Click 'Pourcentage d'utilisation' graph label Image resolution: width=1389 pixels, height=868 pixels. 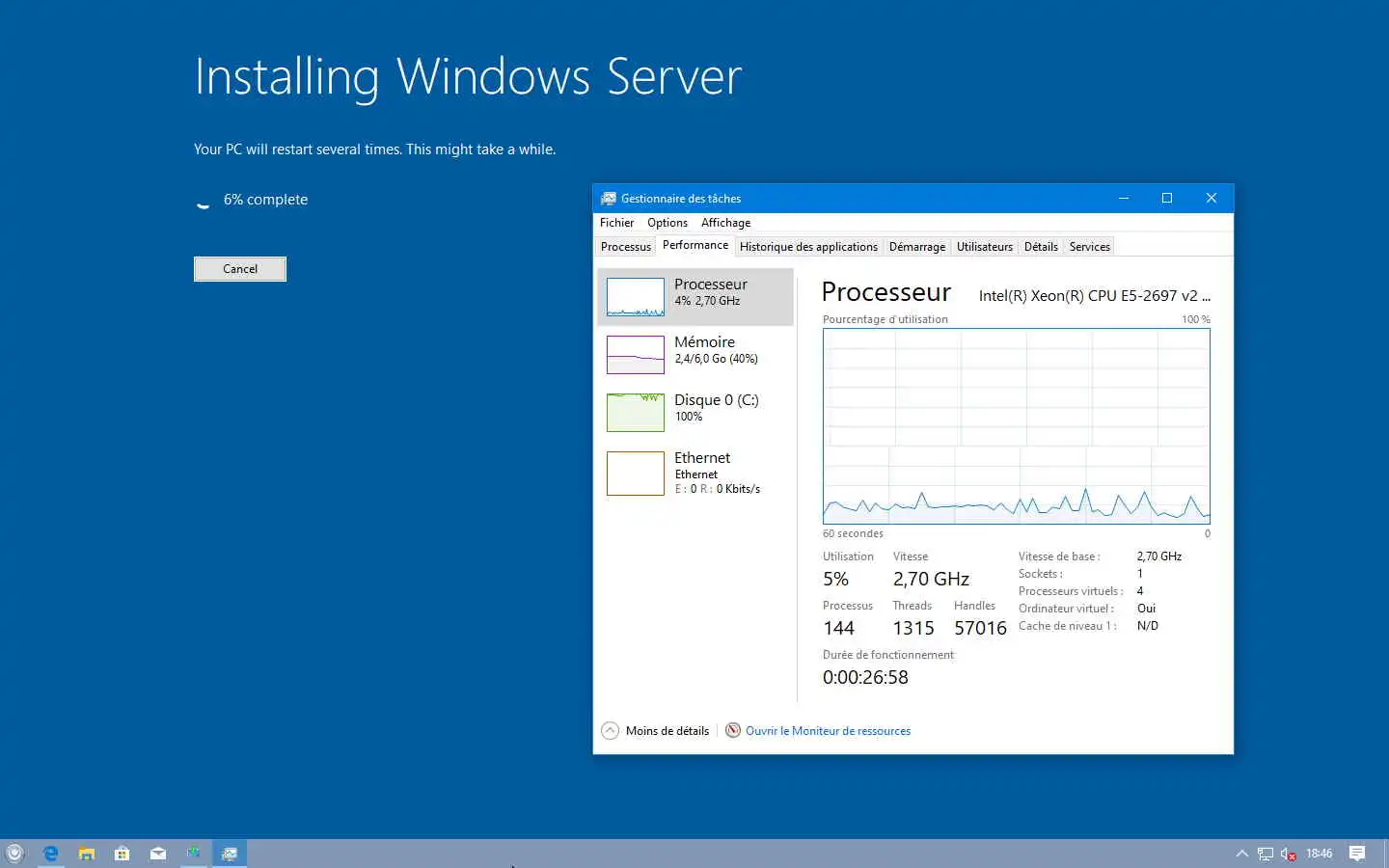click(x=885, y=319)
